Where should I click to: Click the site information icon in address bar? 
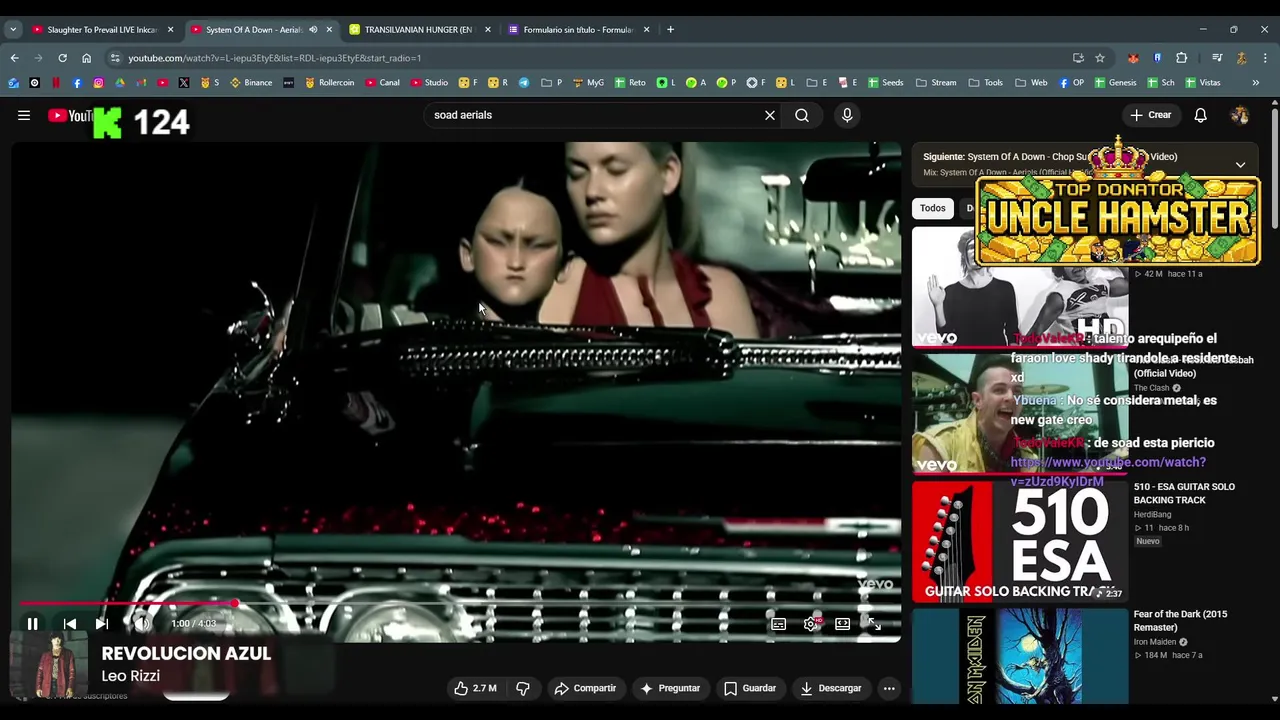coord(115,58)
